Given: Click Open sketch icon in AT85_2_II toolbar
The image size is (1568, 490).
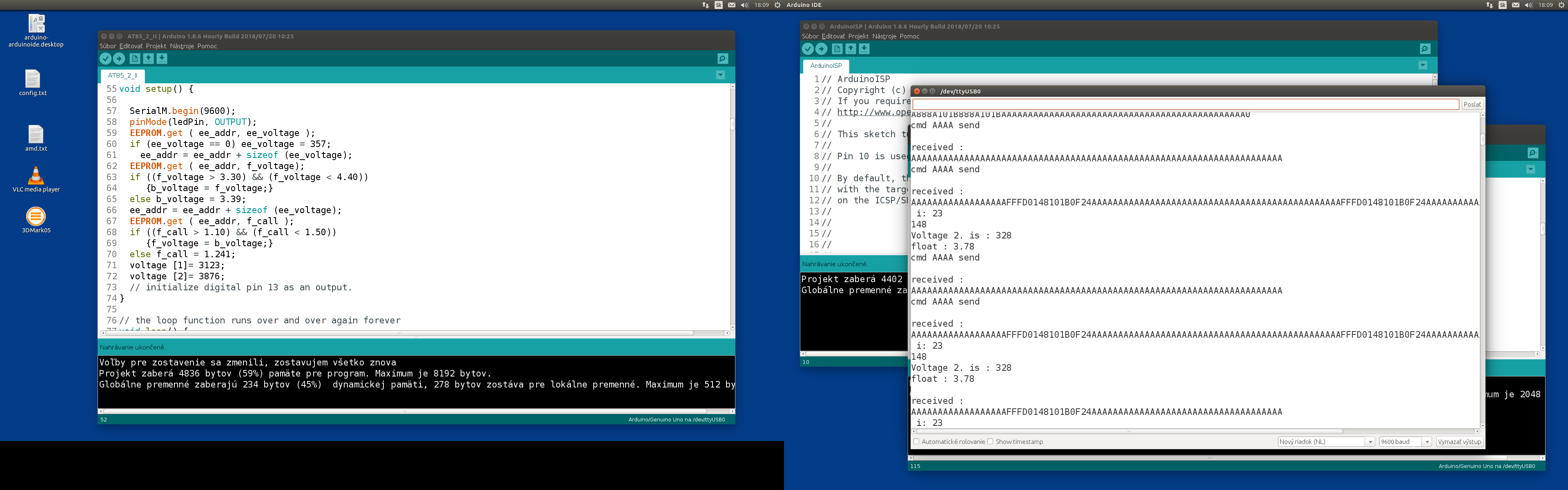Looking at the screenshot, I should point(148,58).
